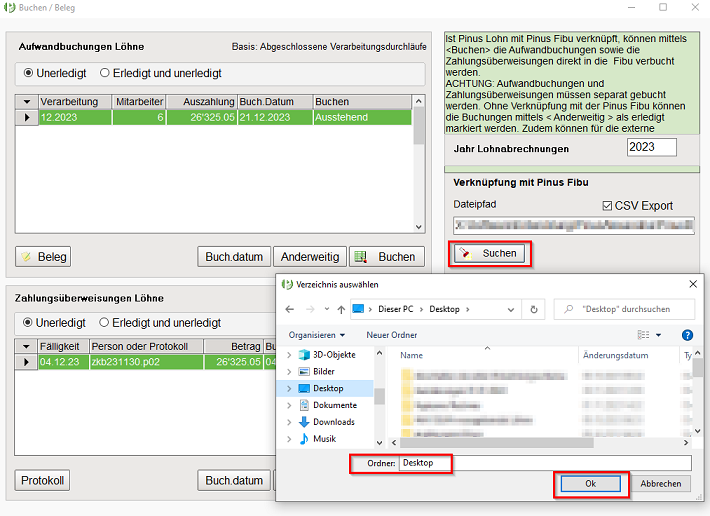Click the Auszahlung column header

pos(202,102)
